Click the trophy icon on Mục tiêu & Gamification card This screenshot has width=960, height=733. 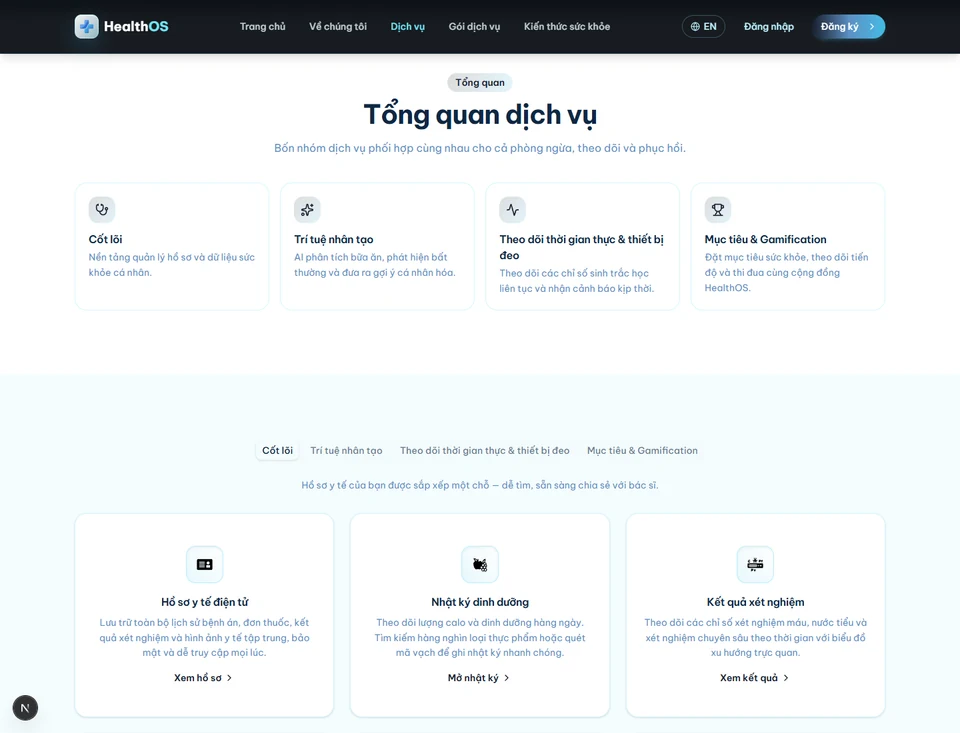click(718, 209)
